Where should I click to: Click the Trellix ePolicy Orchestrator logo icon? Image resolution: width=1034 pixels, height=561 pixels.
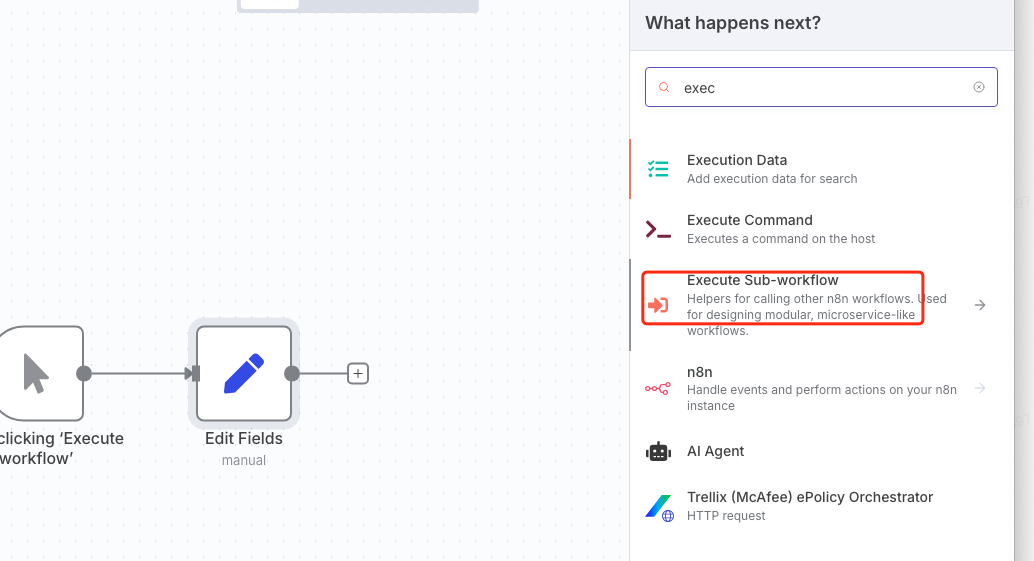(x=658, y=507)
